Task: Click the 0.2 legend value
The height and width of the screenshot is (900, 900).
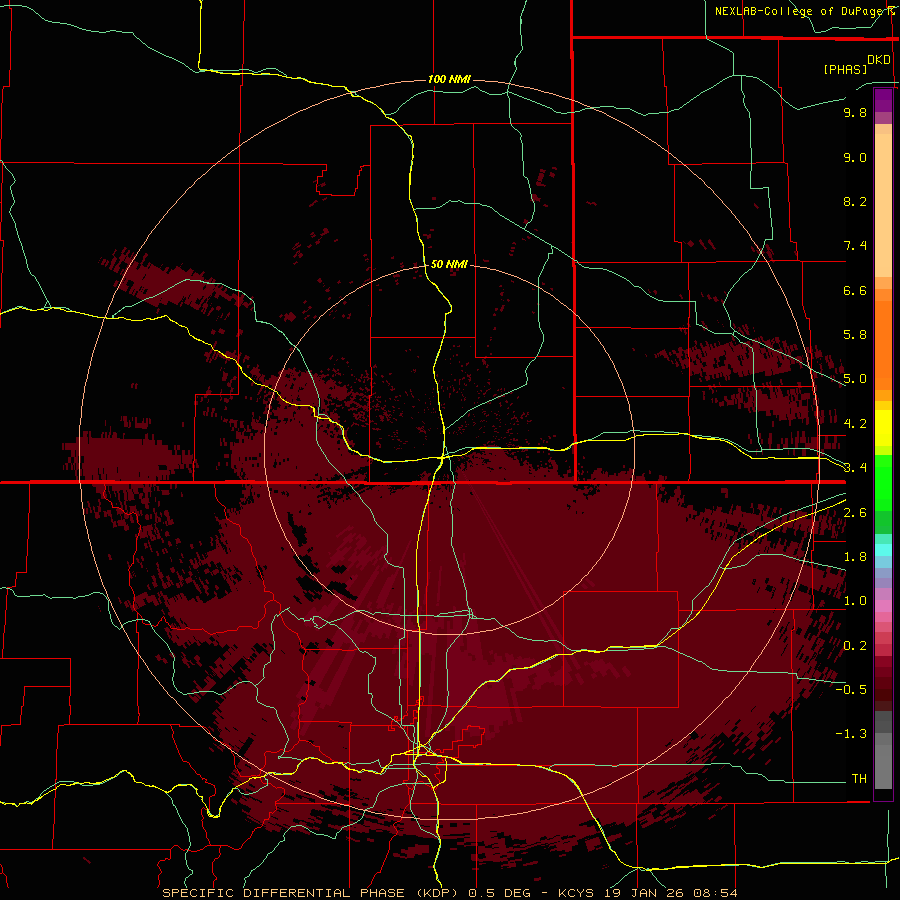Action: pos(855,646)
